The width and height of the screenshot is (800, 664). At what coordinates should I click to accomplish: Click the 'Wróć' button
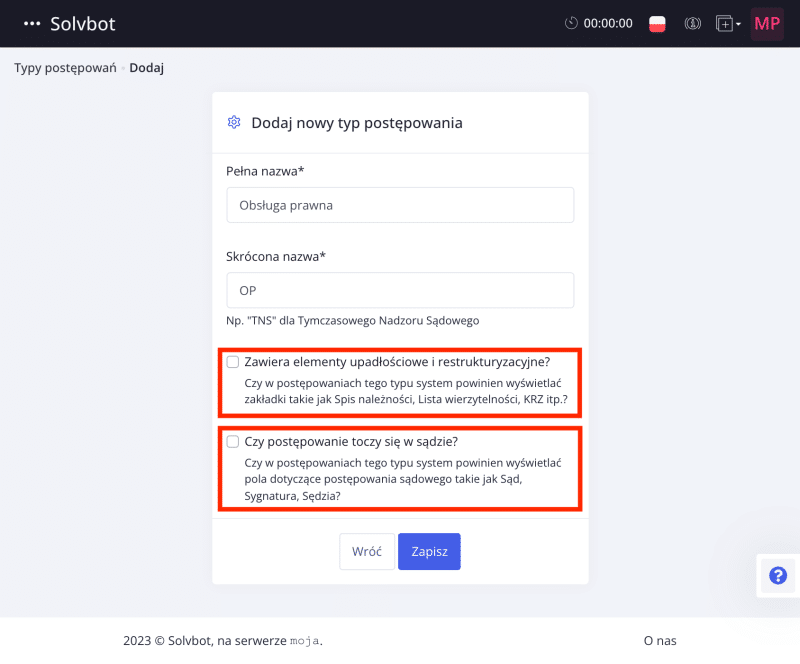point(367,551)
